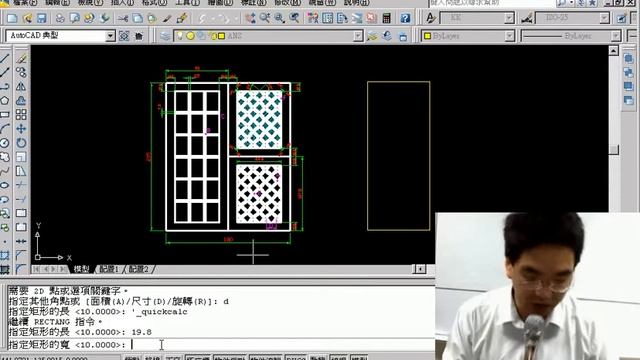Image resolution: width=640 pixels, height=360 pixels.
Task: Open the File menu
Action: [x=25, y=2]
